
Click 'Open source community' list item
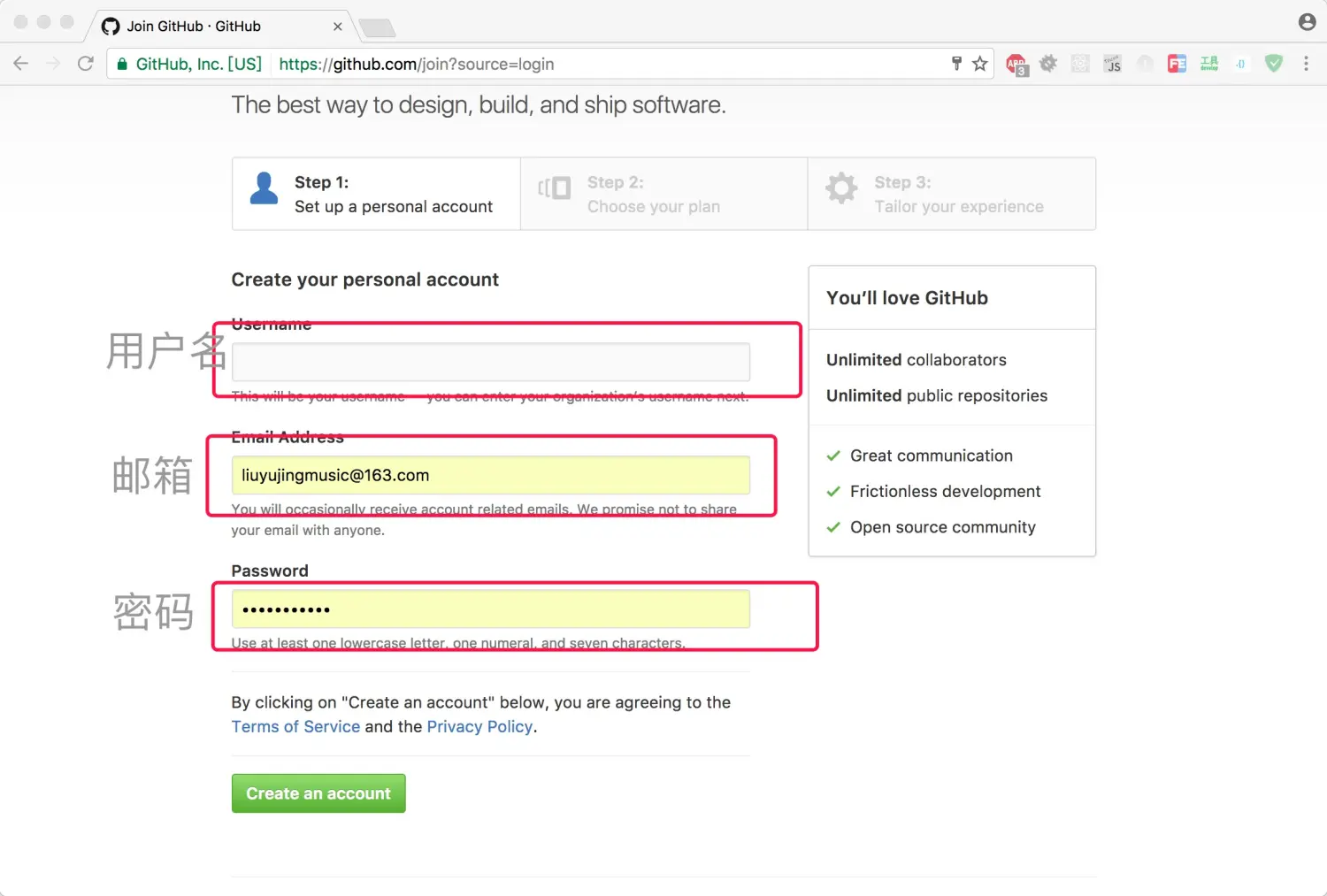(x=943, y=527)
